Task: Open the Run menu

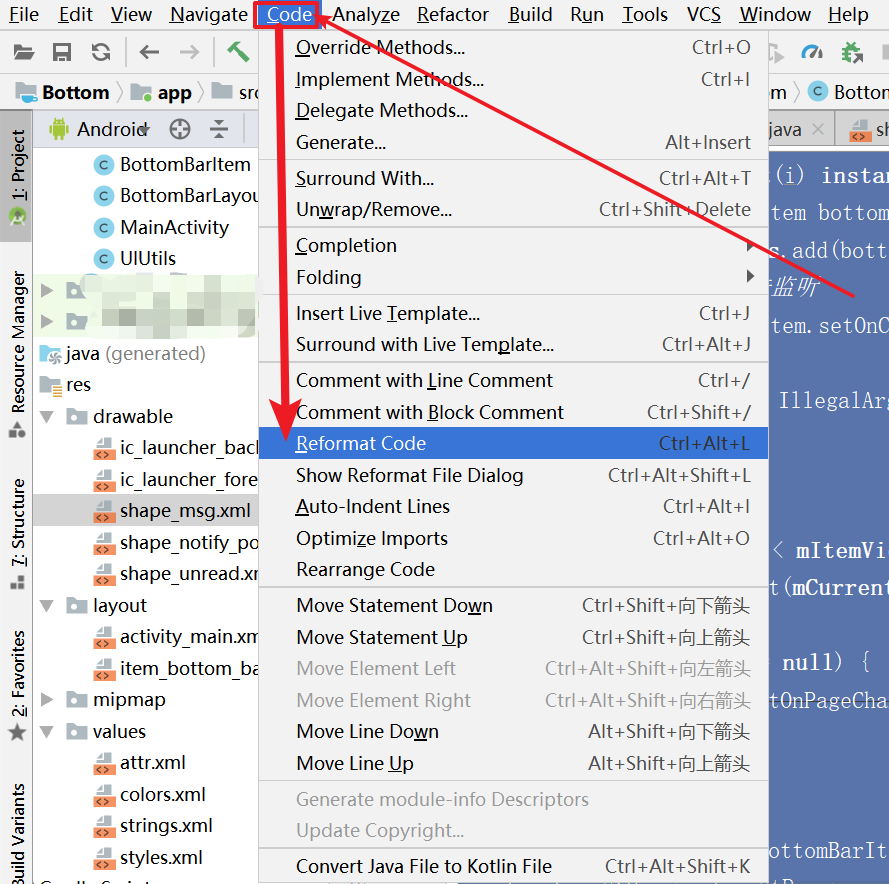Action: point(587,15)
